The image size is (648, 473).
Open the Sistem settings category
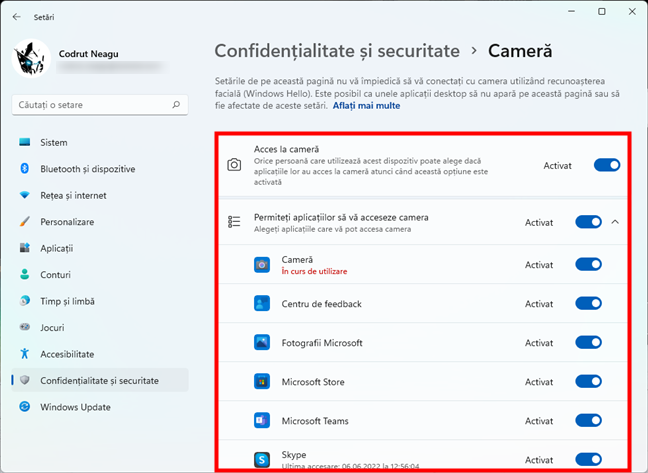(100, 143)
